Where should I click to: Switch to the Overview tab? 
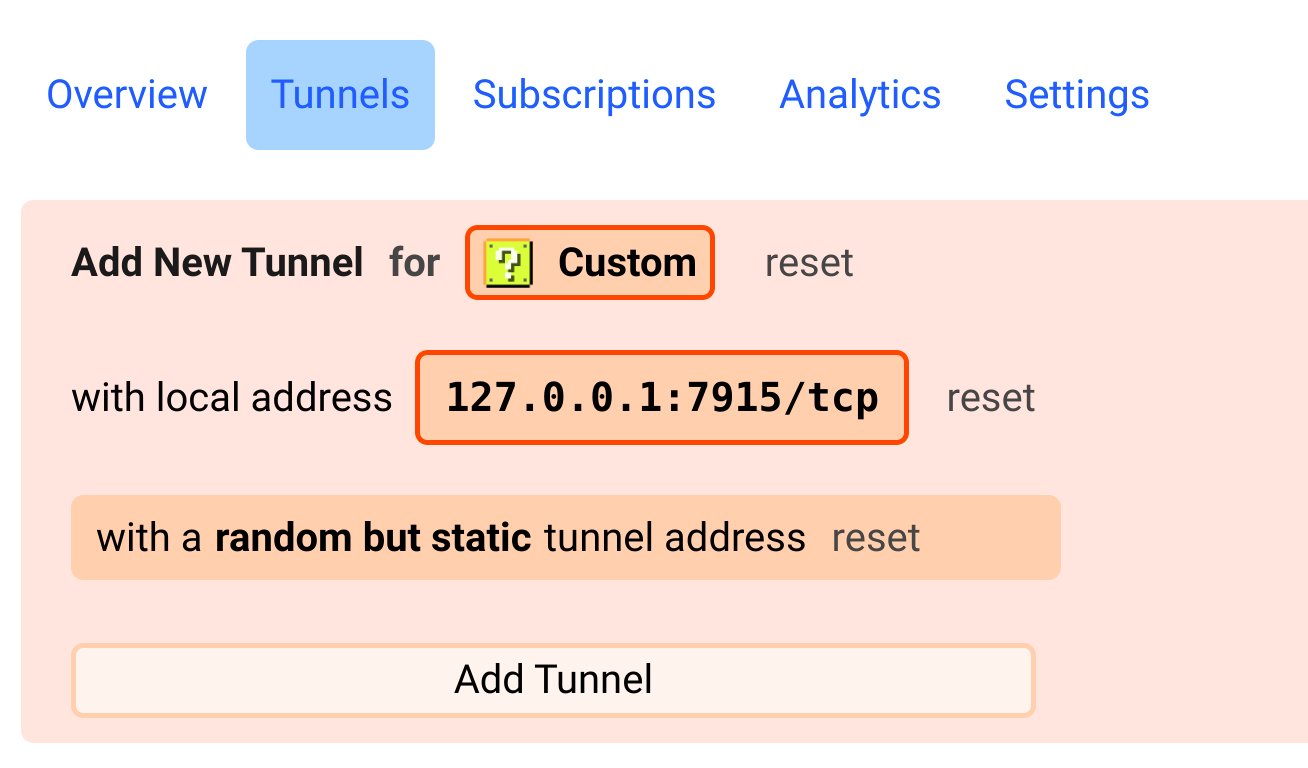click(126, 95)
